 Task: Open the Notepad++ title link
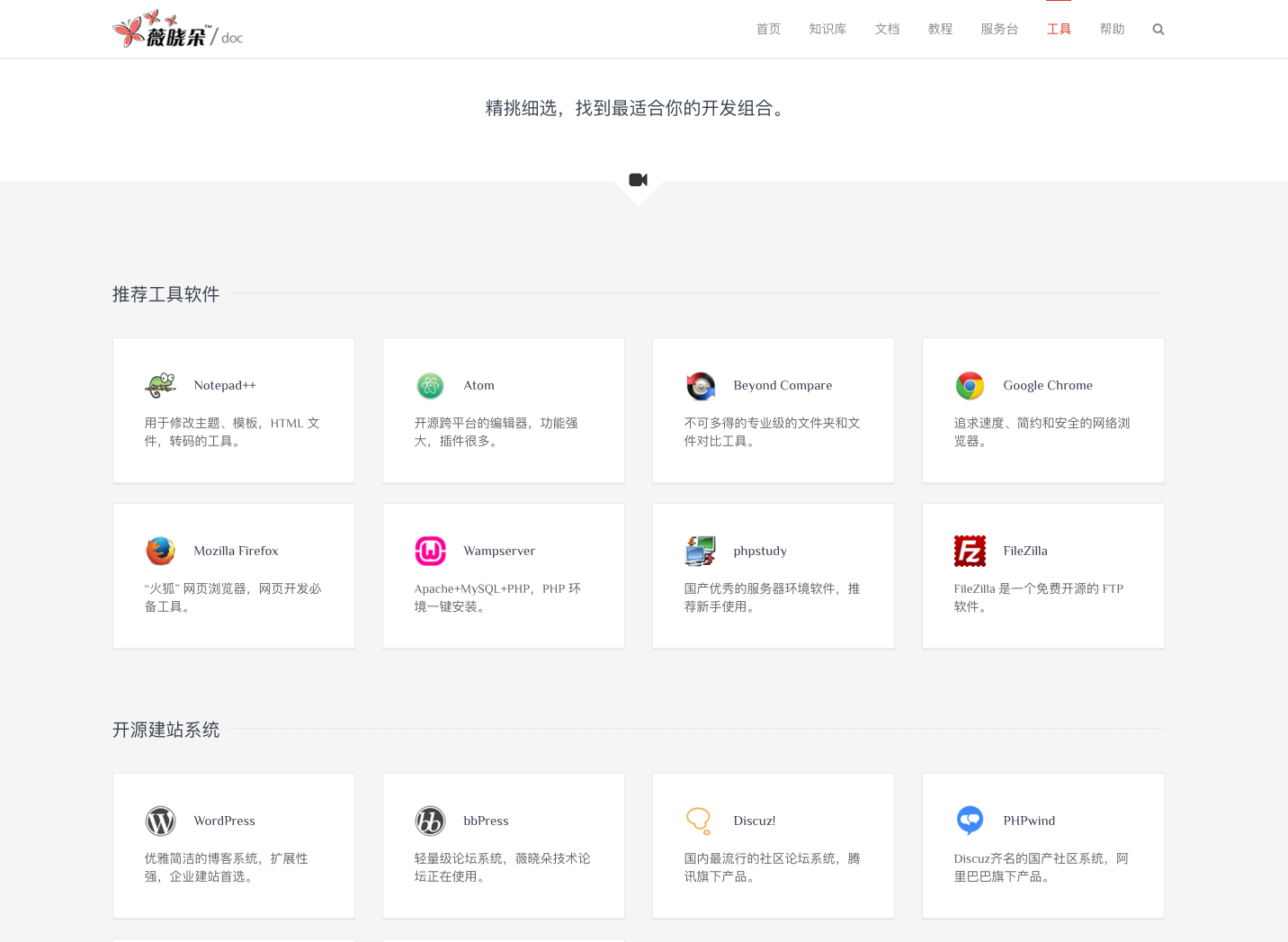pyautogui.click(x=225, y=385)
